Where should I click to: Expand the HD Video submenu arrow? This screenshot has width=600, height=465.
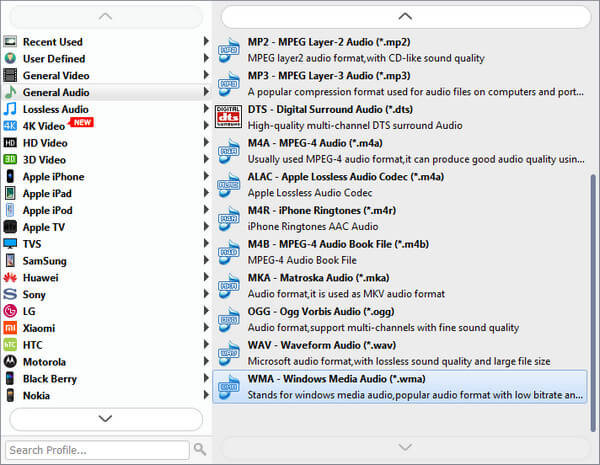pos(206,143)
